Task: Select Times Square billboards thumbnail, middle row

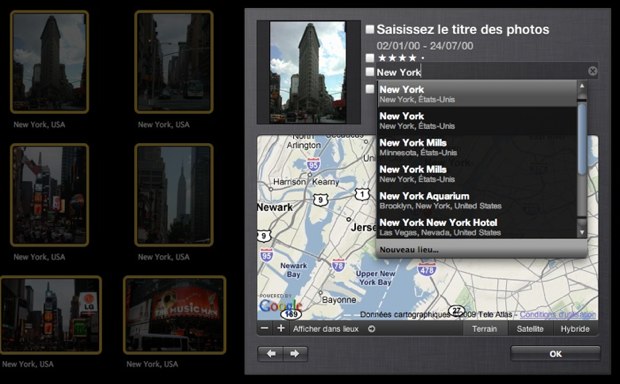Action: tap(49, 195)
